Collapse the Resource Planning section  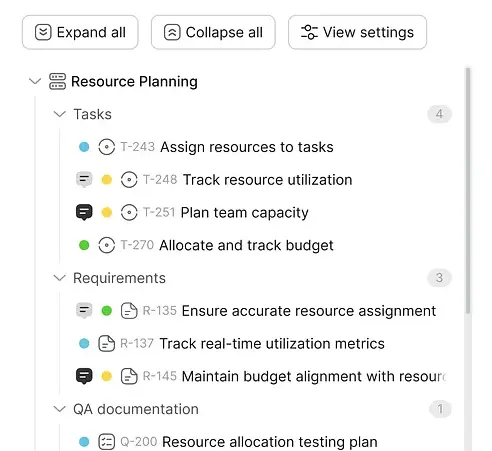click(35, 81)
